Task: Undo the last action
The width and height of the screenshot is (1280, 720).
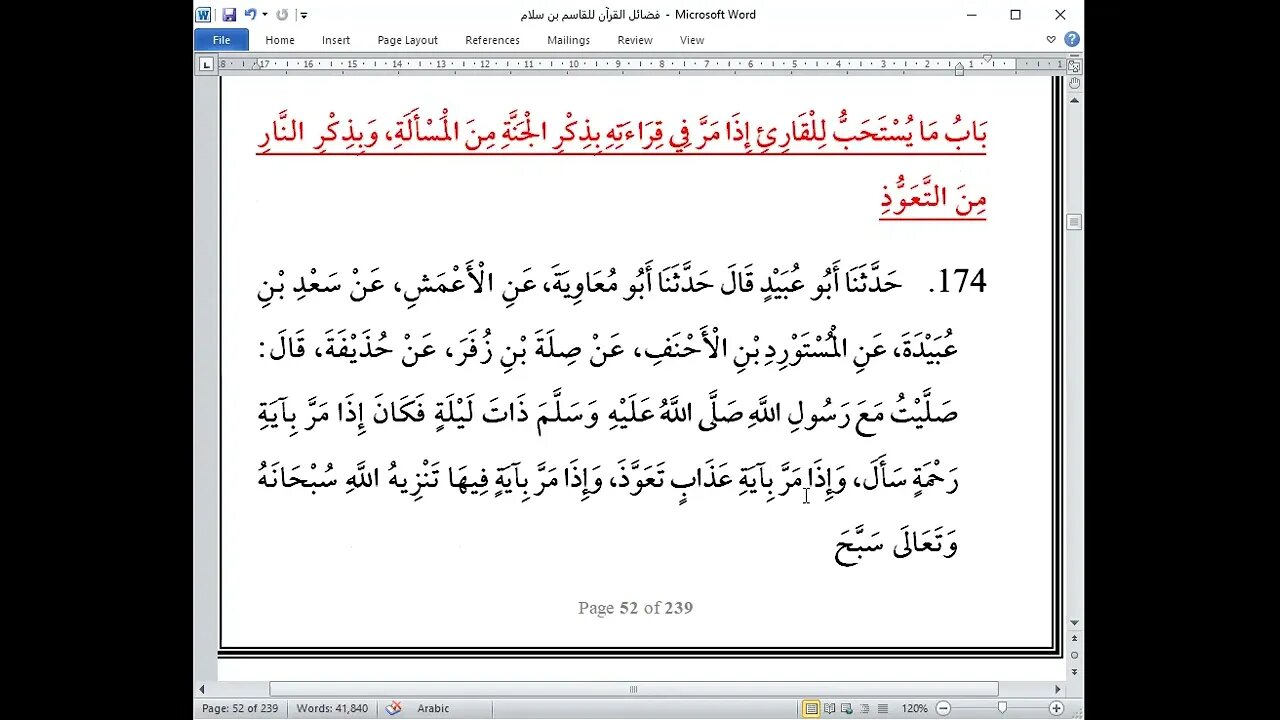Action: pos(250,15)
